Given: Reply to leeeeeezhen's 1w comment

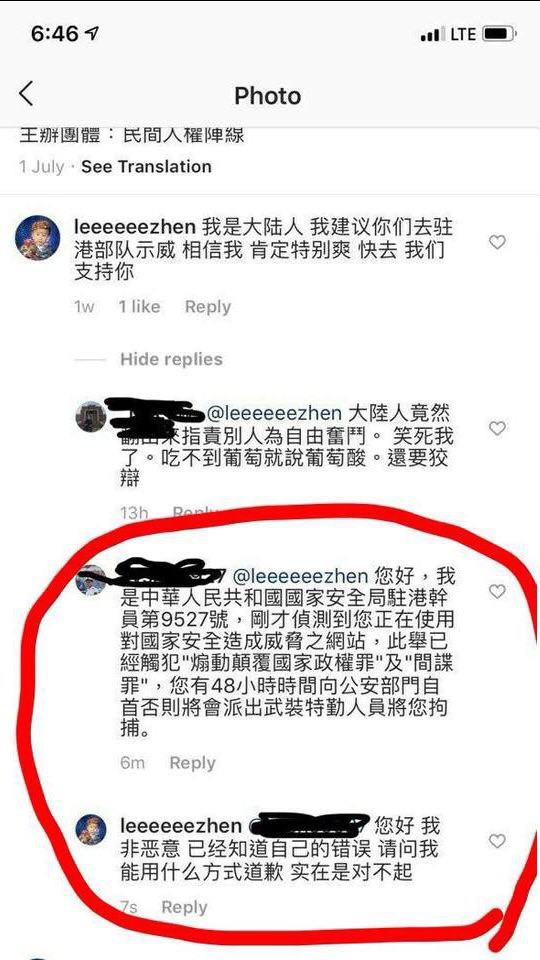Looking at the screenshot, I should 208,307.
